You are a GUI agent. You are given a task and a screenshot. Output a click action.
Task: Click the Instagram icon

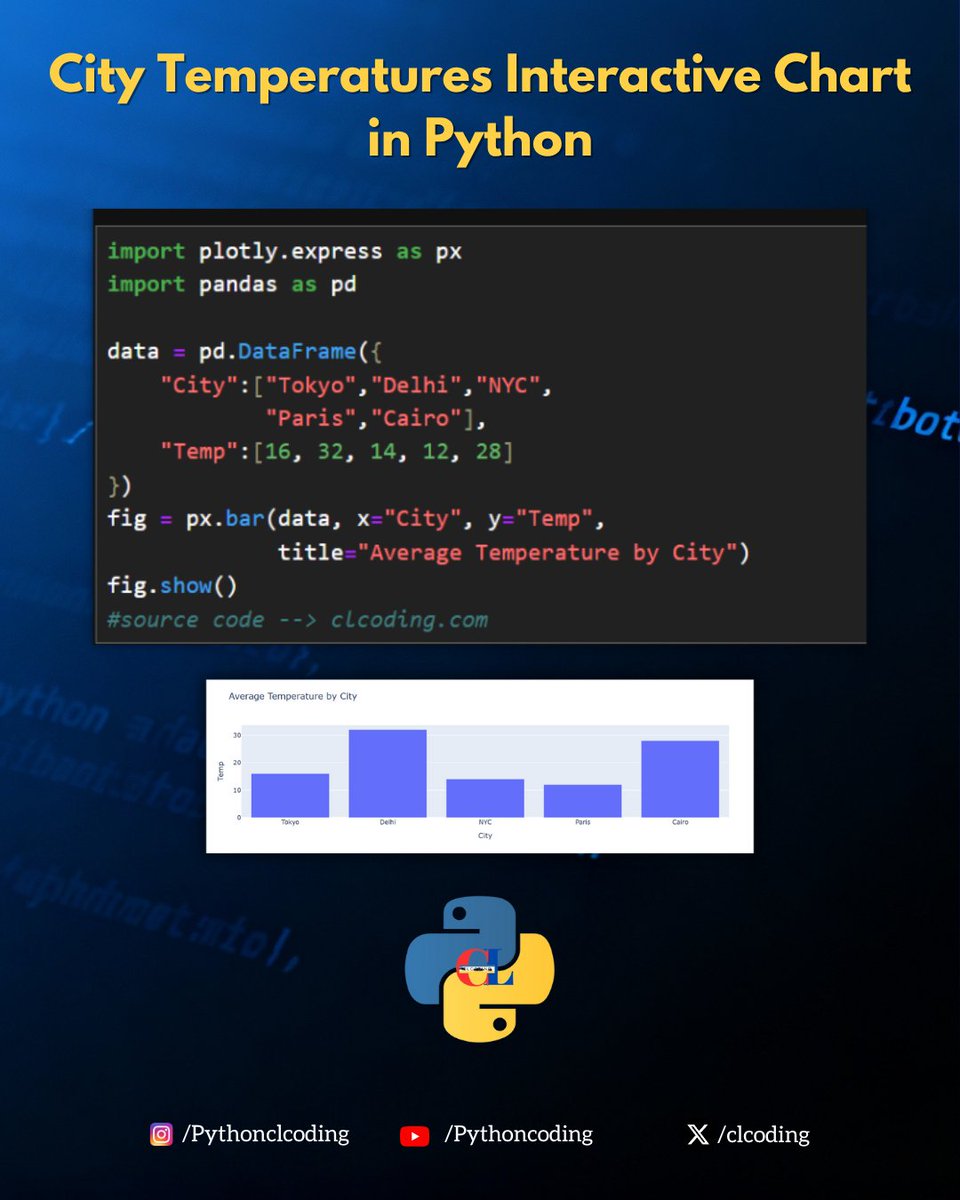pyautogui.click(x=161, y=1135)
